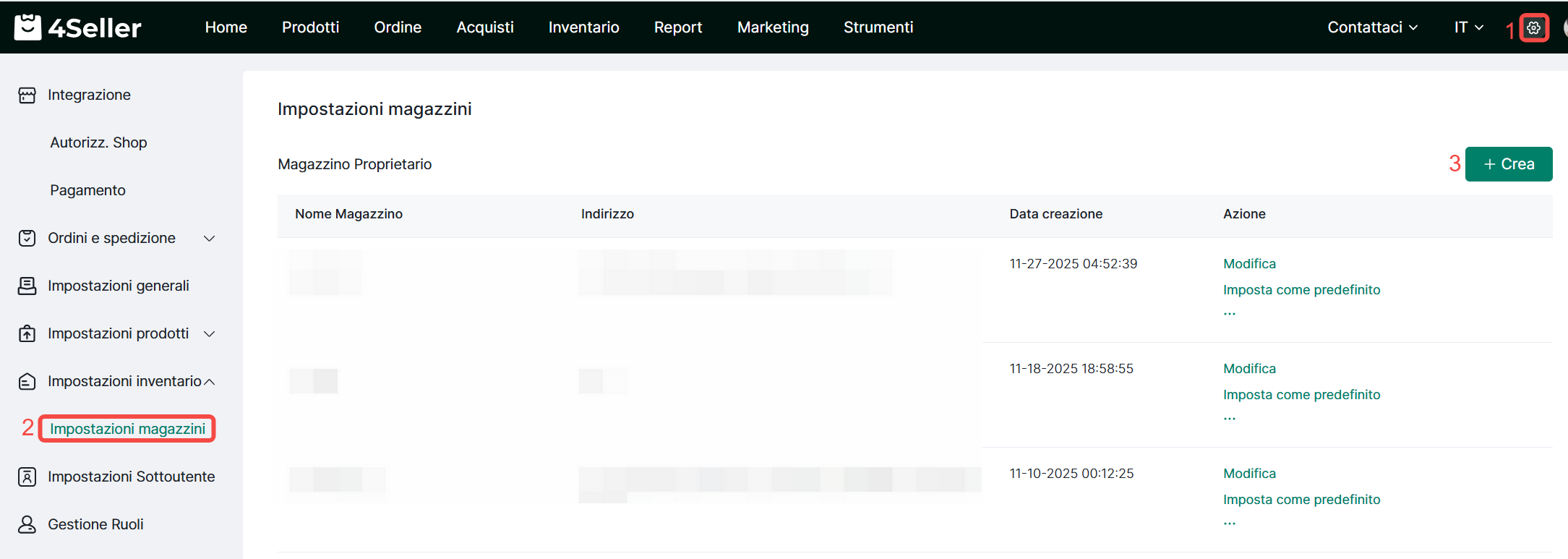Open the Inventario menu
The width and height of the screenshot is (1568, 559).
point(583,27)
